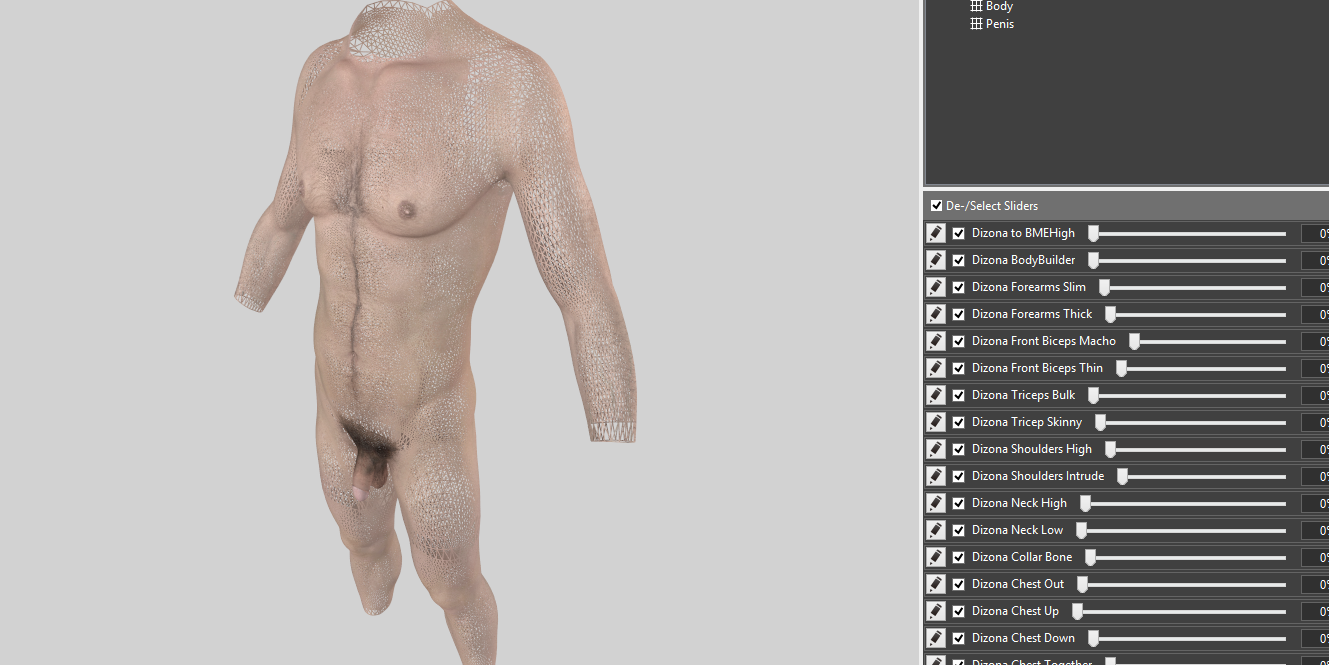Click the Dizona Shoulders Intrude slider handle
Image resolution: width=1329 pixels, height=665 pixels.
pos(1122,476)
